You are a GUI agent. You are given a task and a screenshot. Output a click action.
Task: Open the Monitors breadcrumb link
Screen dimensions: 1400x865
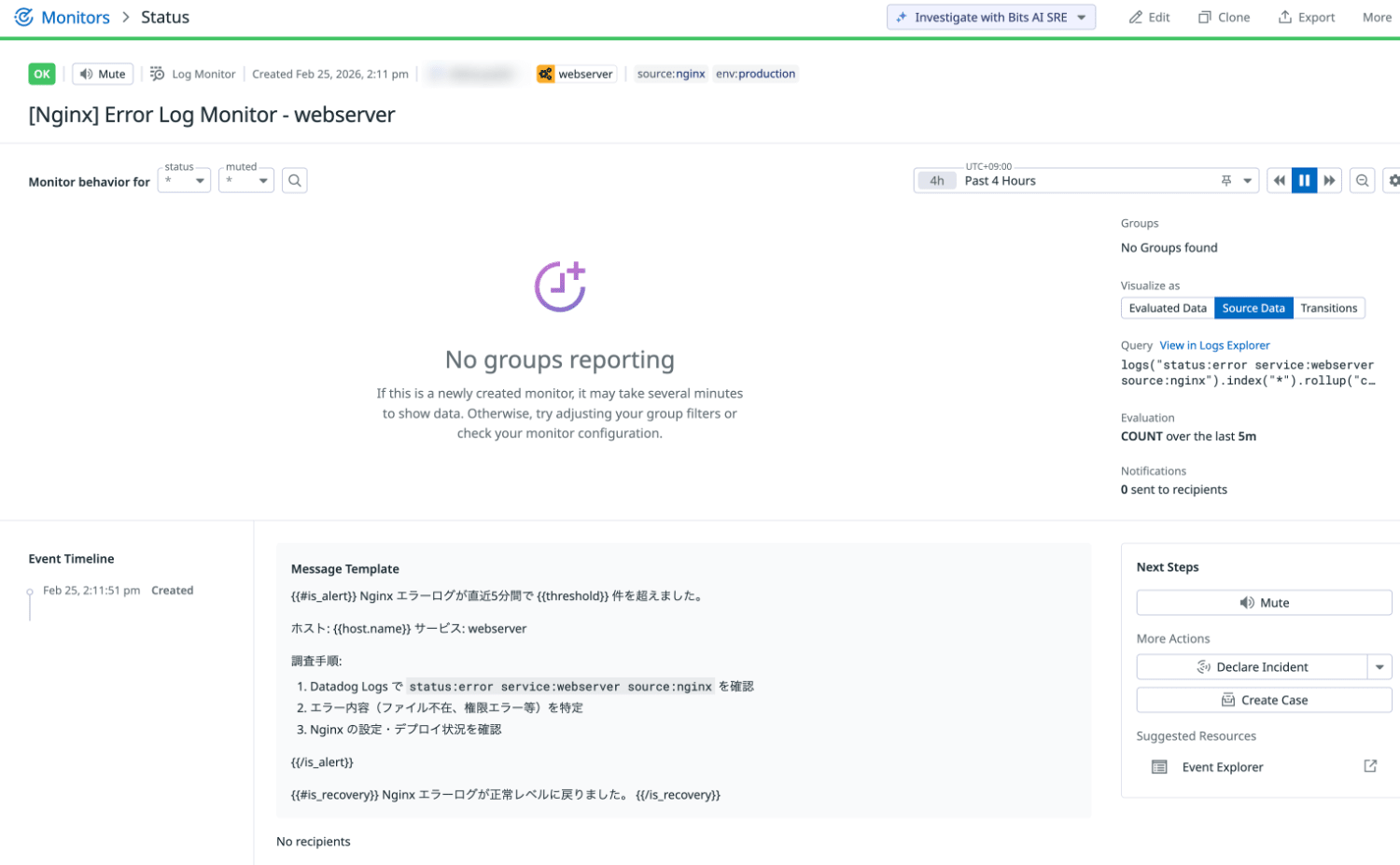[76, 17]
